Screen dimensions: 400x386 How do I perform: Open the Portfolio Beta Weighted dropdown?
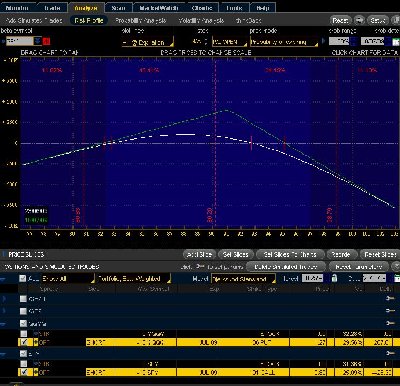click(x=134, y=278)
